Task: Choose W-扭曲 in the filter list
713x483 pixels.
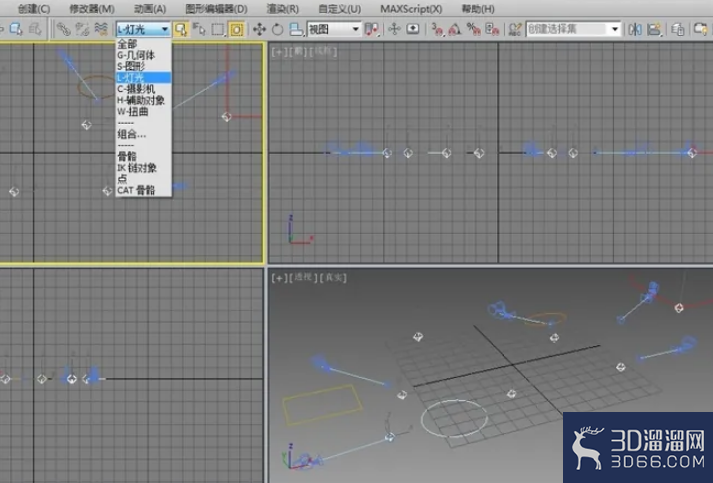Action: pyautogui.click(x=144, y=111)
